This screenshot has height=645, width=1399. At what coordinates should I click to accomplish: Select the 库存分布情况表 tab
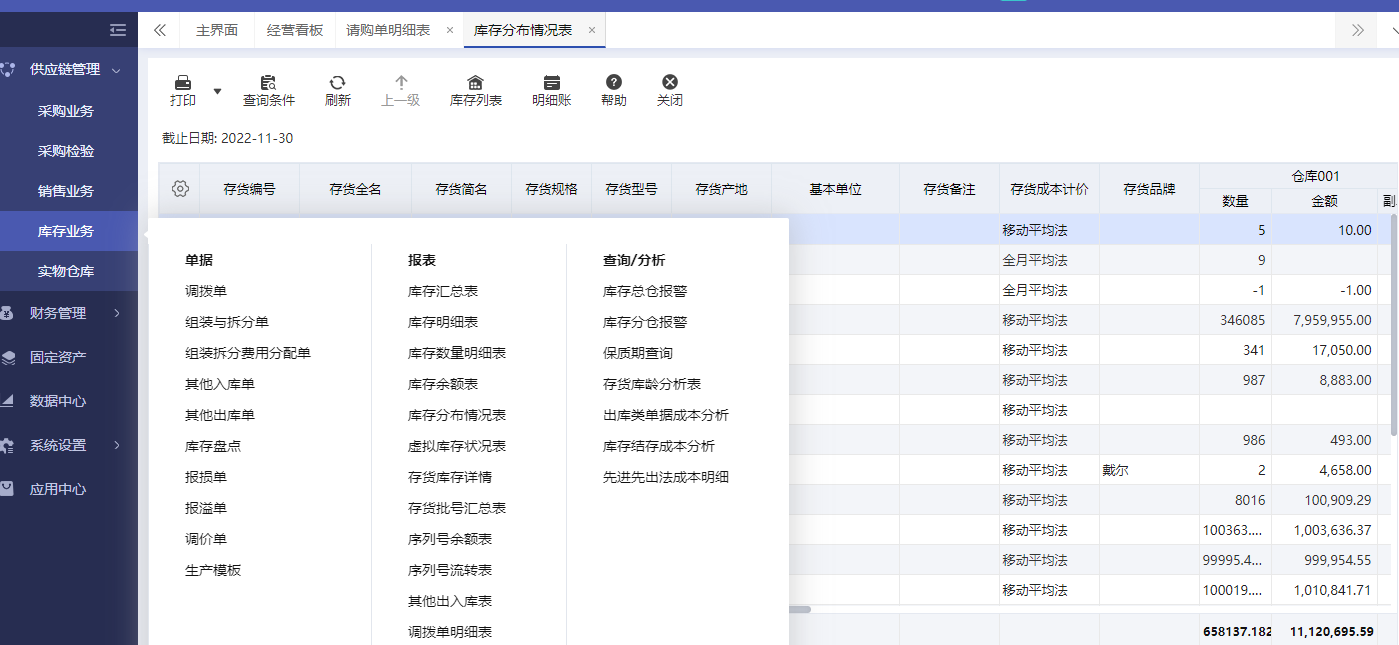pos(523,30)
